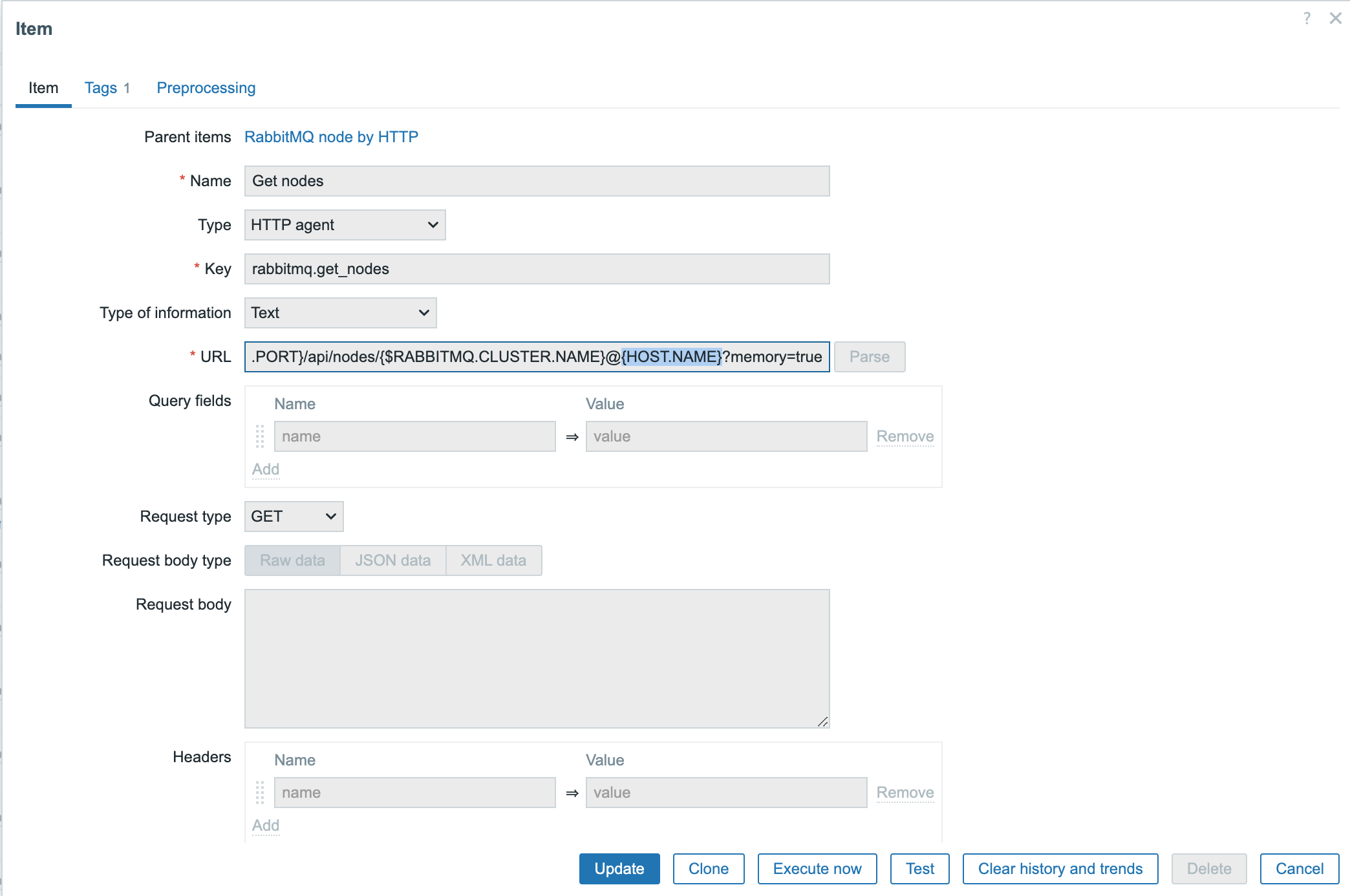Screen dimensions: 1350x896
Task: Click the Execute now button
Action: pyautogui.click(x=817, y=869)
